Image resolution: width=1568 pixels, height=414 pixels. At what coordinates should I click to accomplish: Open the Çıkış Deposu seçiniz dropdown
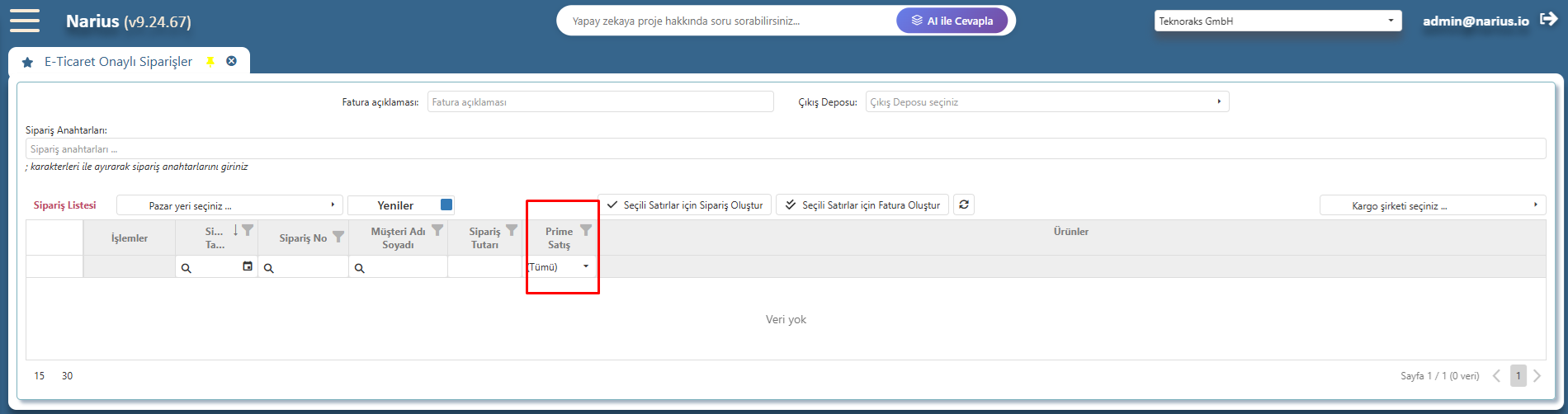click(x=1047, y=101)
